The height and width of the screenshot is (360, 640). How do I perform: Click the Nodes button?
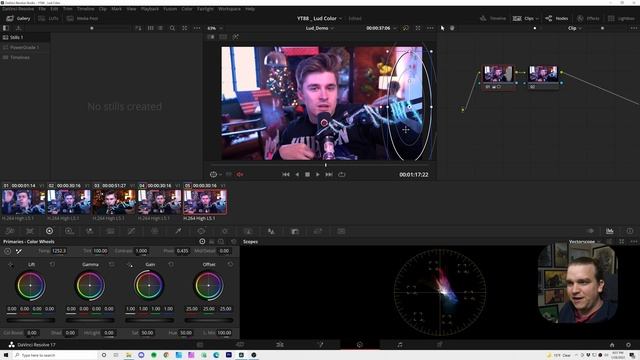[557, 18]
